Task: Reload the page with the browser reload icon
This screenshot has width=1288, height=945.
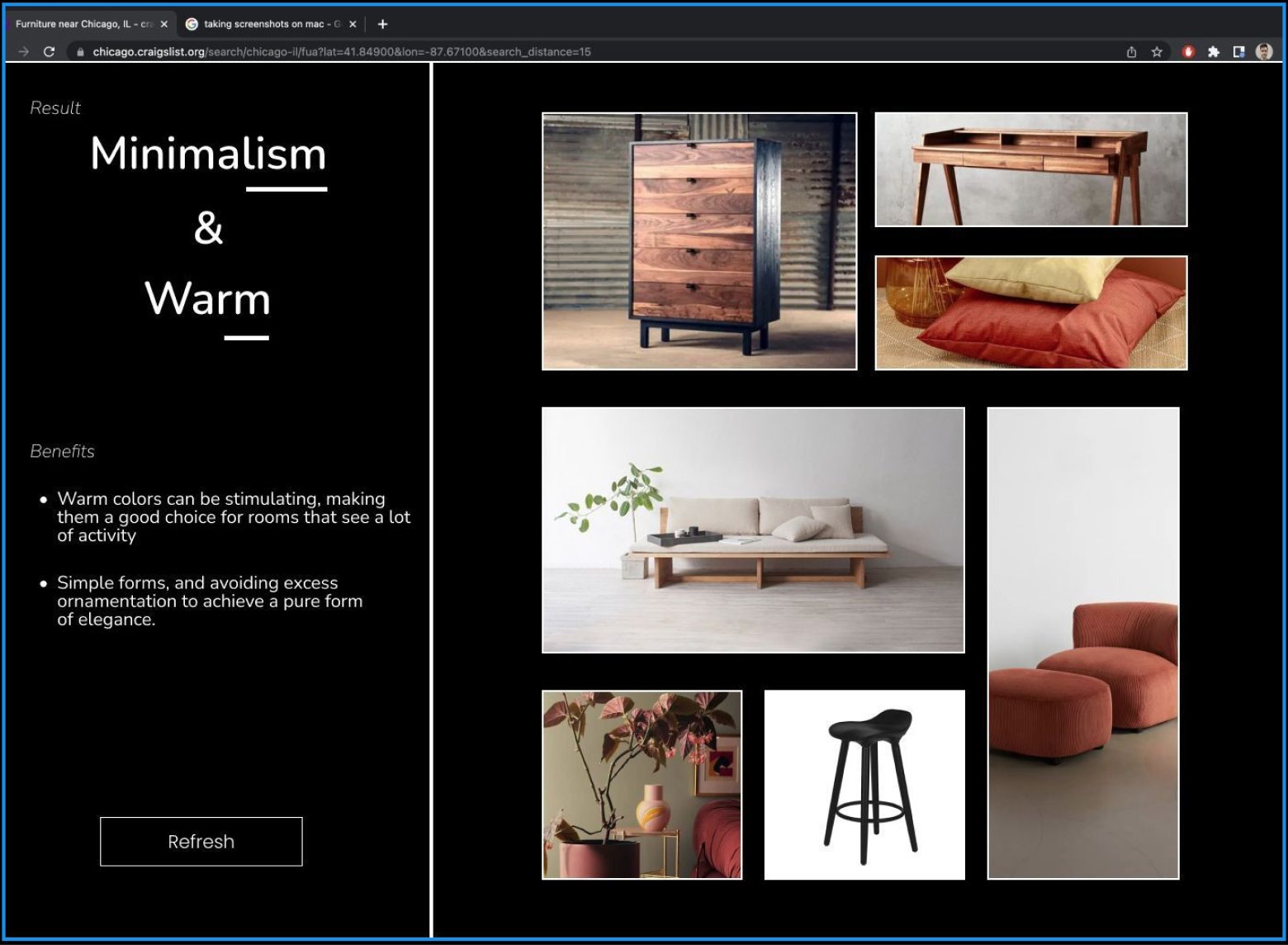Action: (x=49, y=51)
